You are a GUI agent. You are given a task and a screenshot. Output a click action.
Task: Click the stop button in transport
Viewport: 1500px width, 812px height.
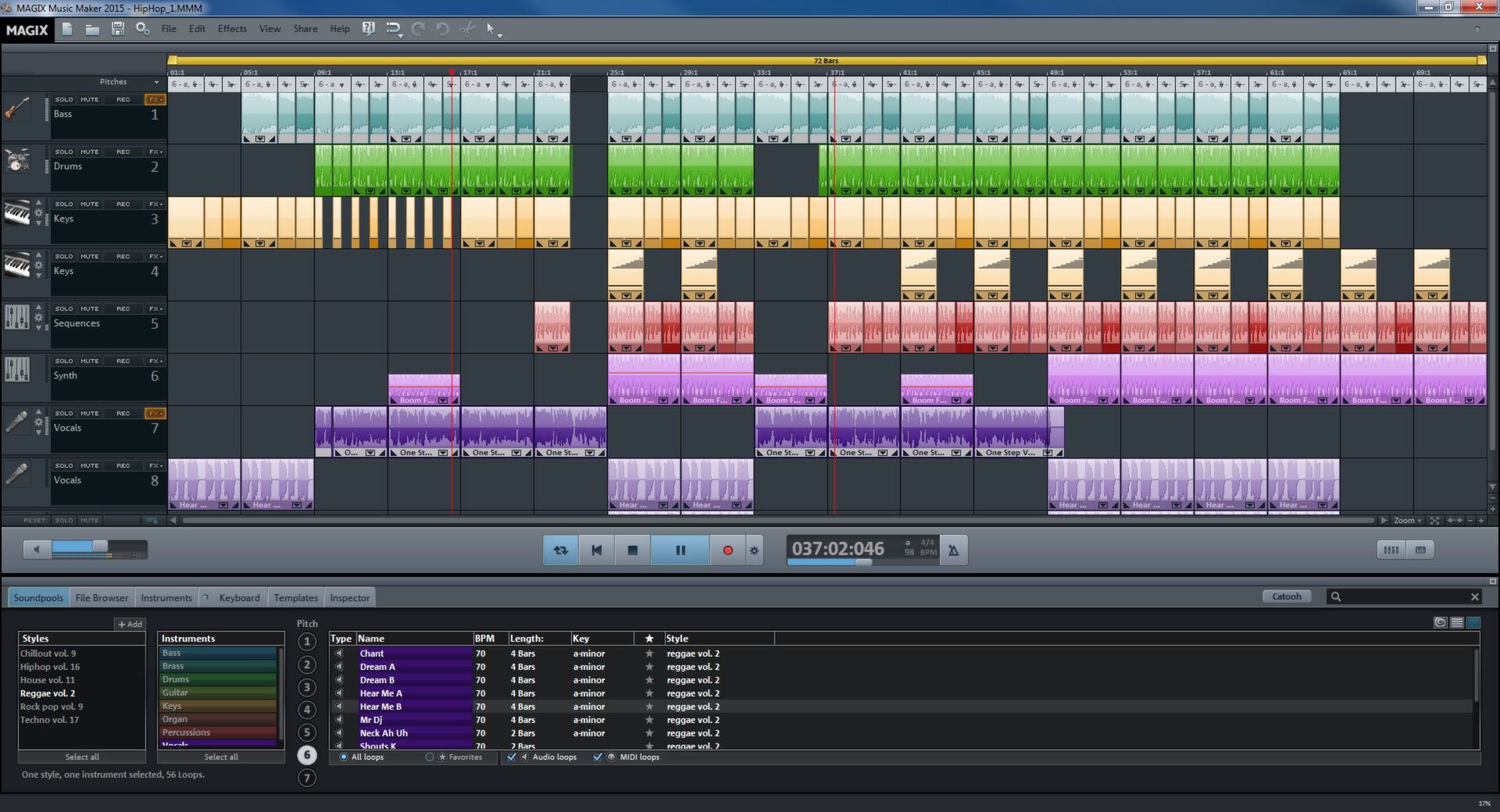point(633,550)
